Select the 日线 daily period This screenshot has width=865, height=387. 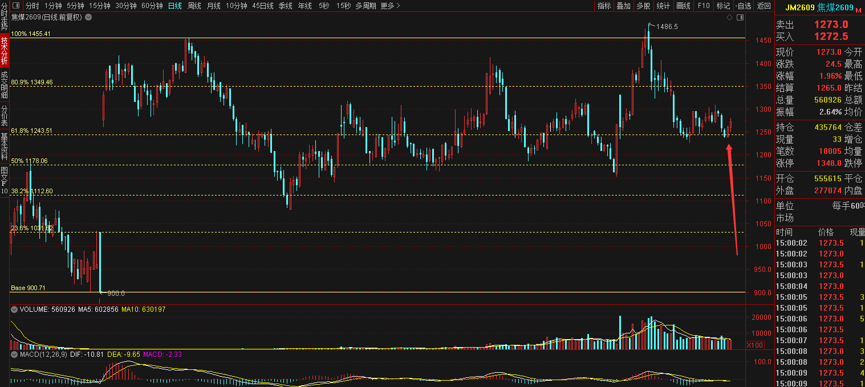[x=175, y=6]
